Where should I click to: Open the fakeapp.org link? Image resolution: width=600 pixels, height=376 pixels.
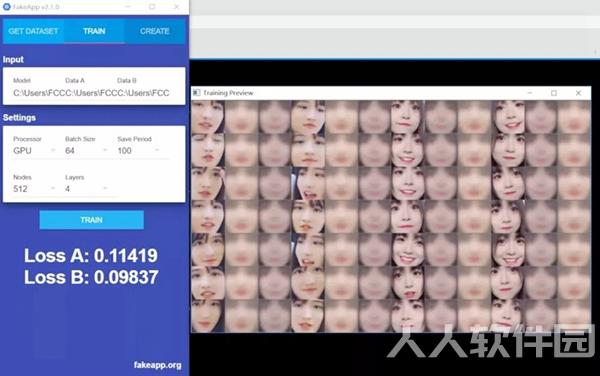tap(157, 365)
